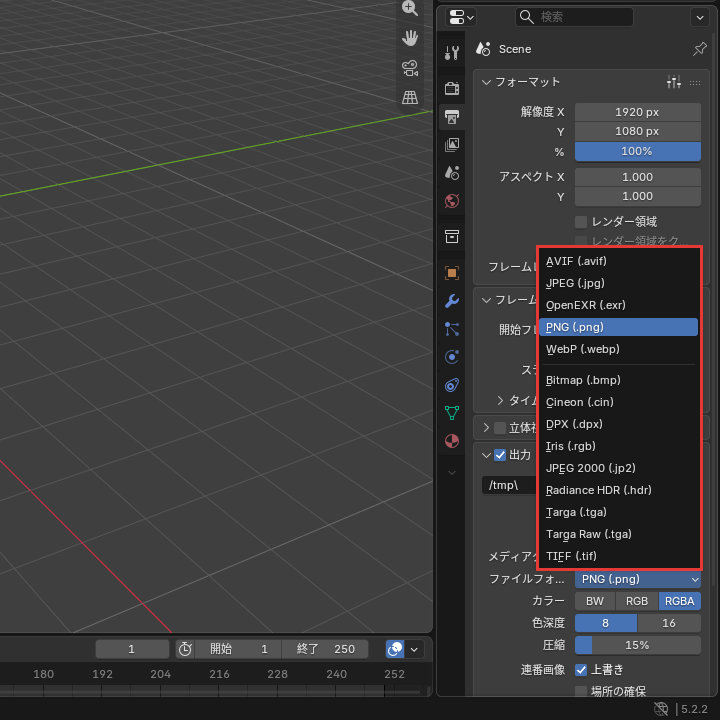Choose WebP (.webp) format
The height and width of the screenshot is (720, 720).
tap(618, 349)
